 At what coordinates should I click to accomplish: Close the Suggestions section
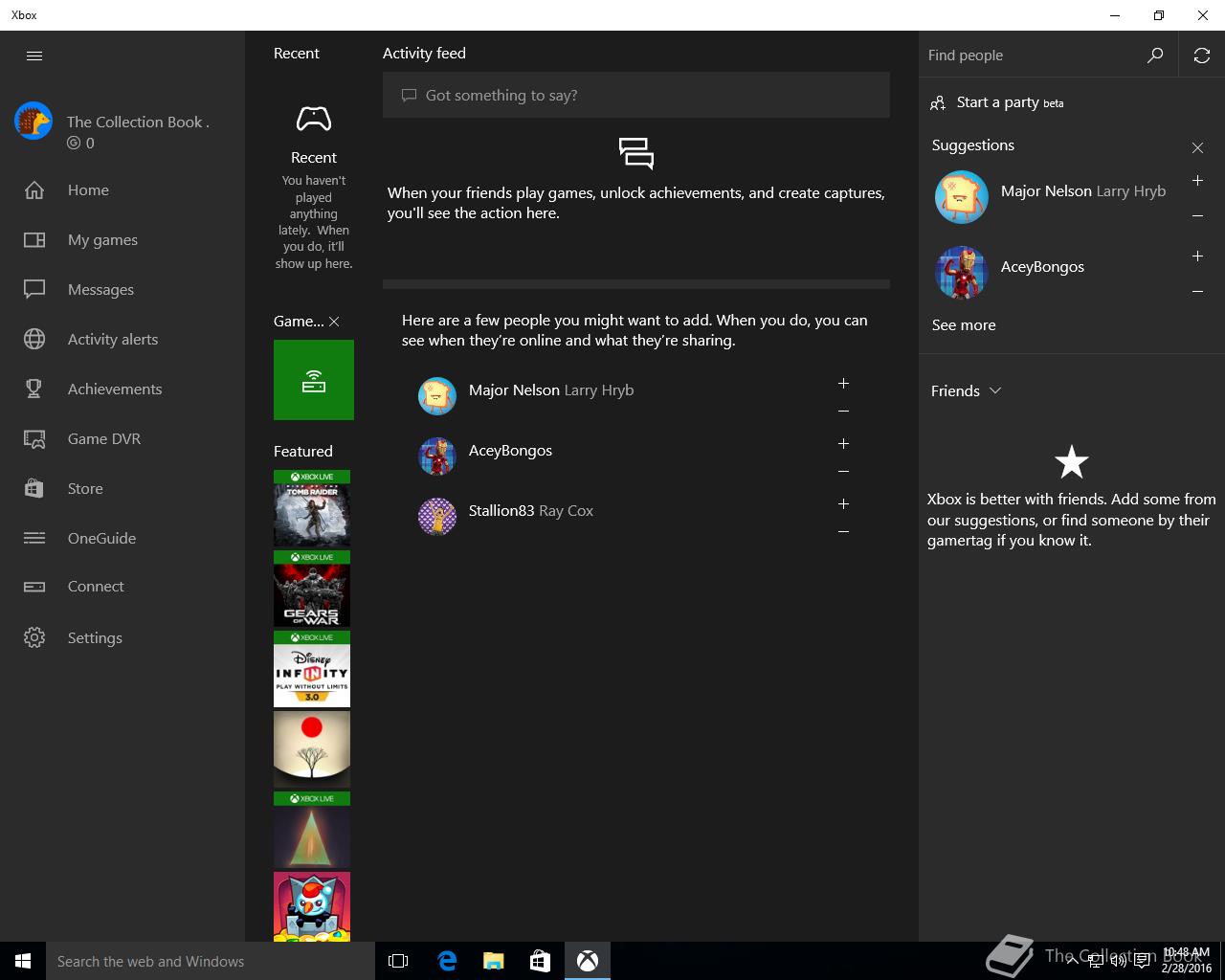(x=1197, y=147)
